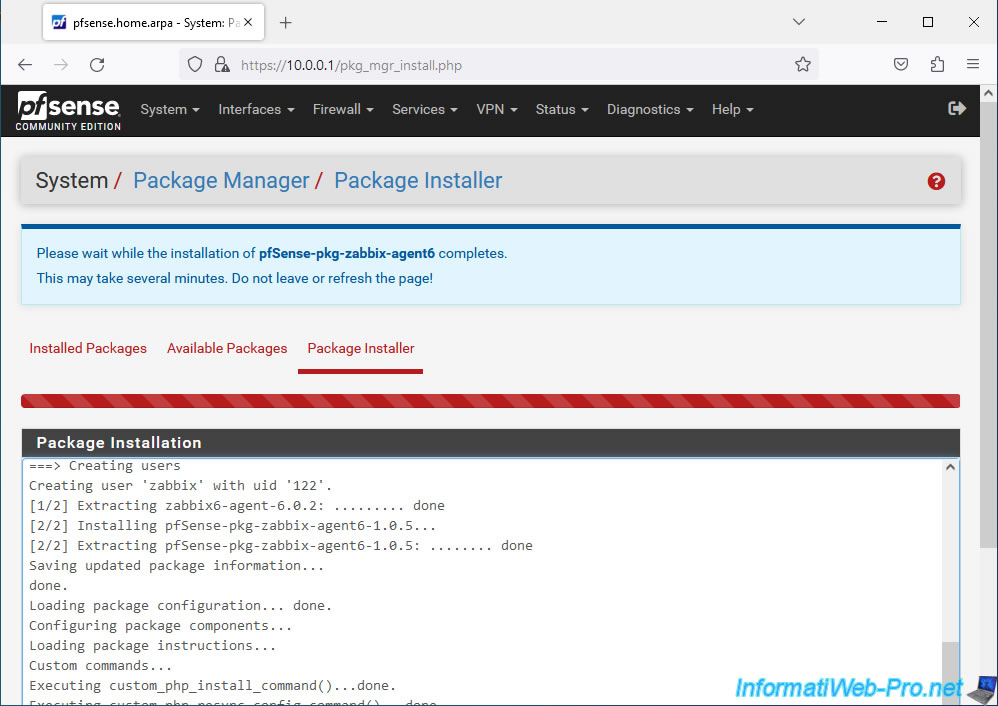
Task: Click the log line 'Configuring package components...'
Action: click(160, 626)
